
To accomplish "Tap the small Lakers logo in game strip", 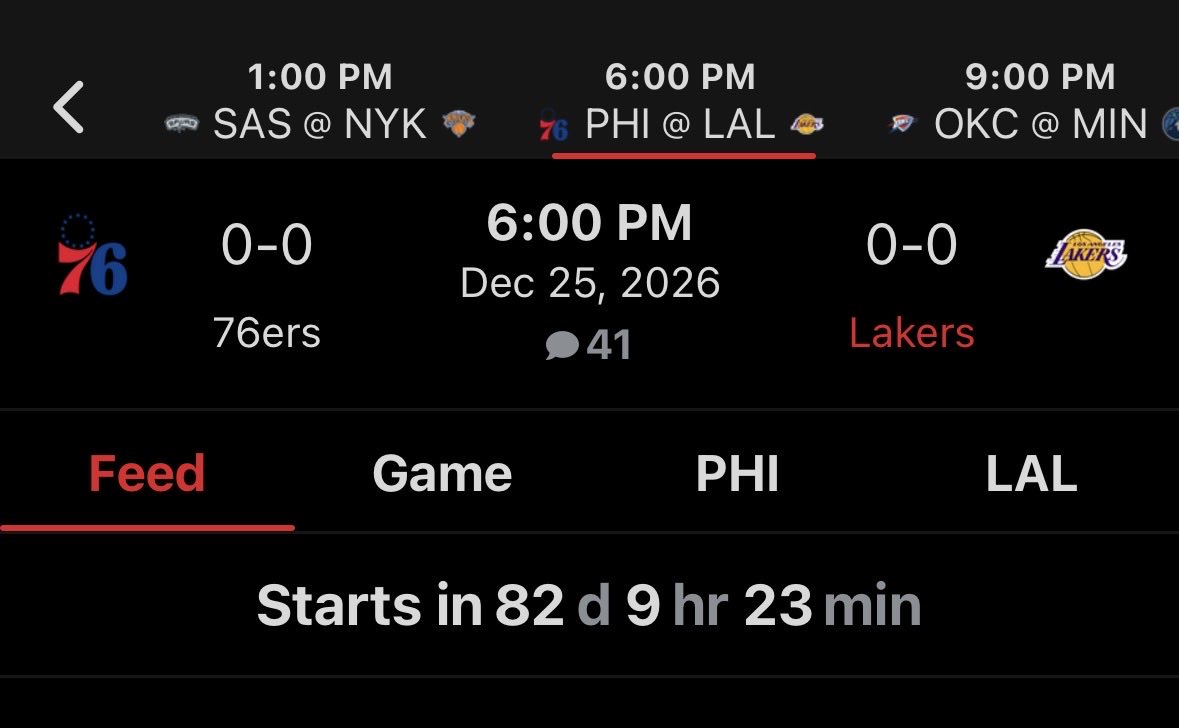I will [807, 124].
